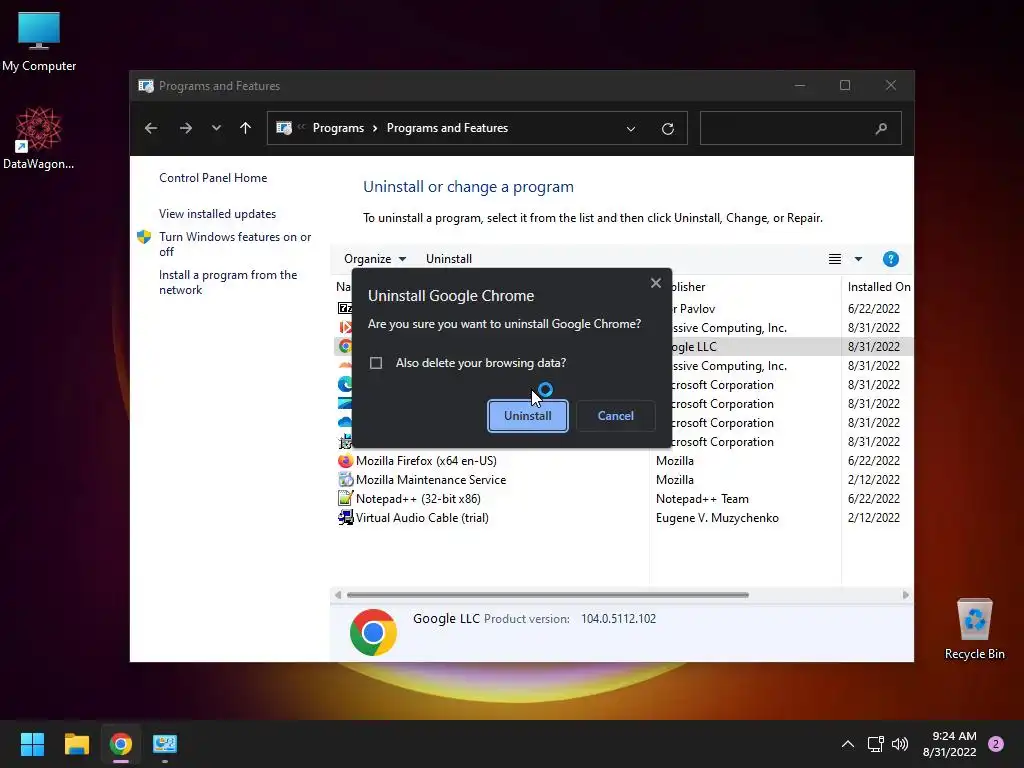The height and width of the screenshot is (768, 1024).
Task: Click the Notepad++ program icon
Action: (x=345, y=499)
